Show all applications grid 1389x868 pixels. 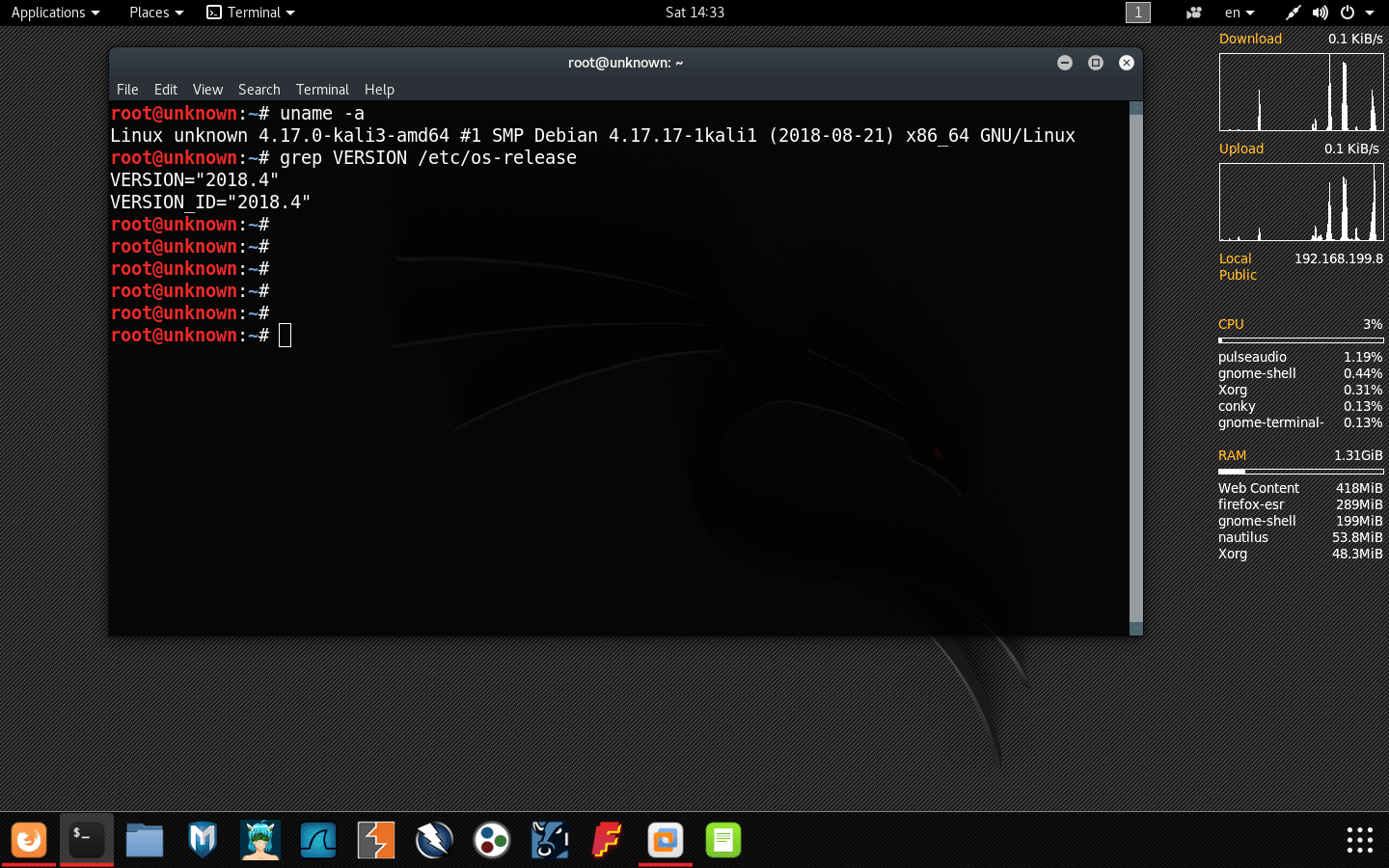(x=1359, y=840)
